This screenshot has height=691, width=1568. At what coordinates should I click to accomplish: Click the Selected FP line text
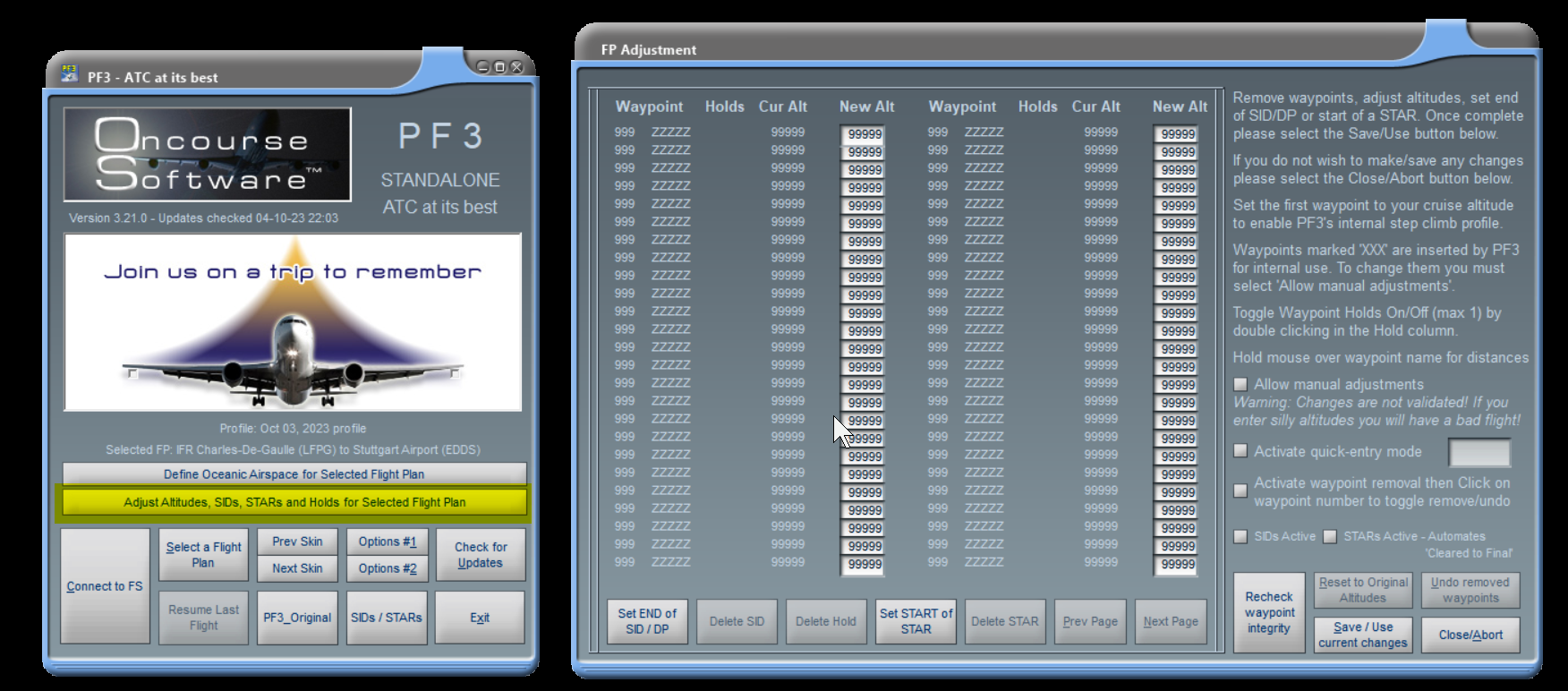[293, 449]
